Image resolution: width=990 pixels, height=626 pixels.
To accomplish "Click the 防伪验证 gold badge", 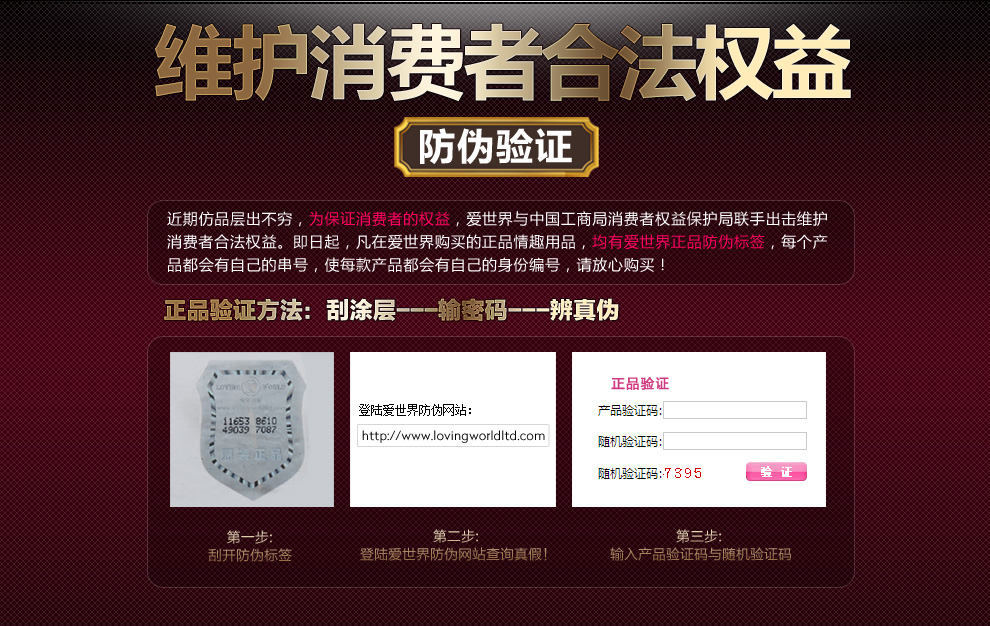I will pyautogui.click(x=496, y=147).
